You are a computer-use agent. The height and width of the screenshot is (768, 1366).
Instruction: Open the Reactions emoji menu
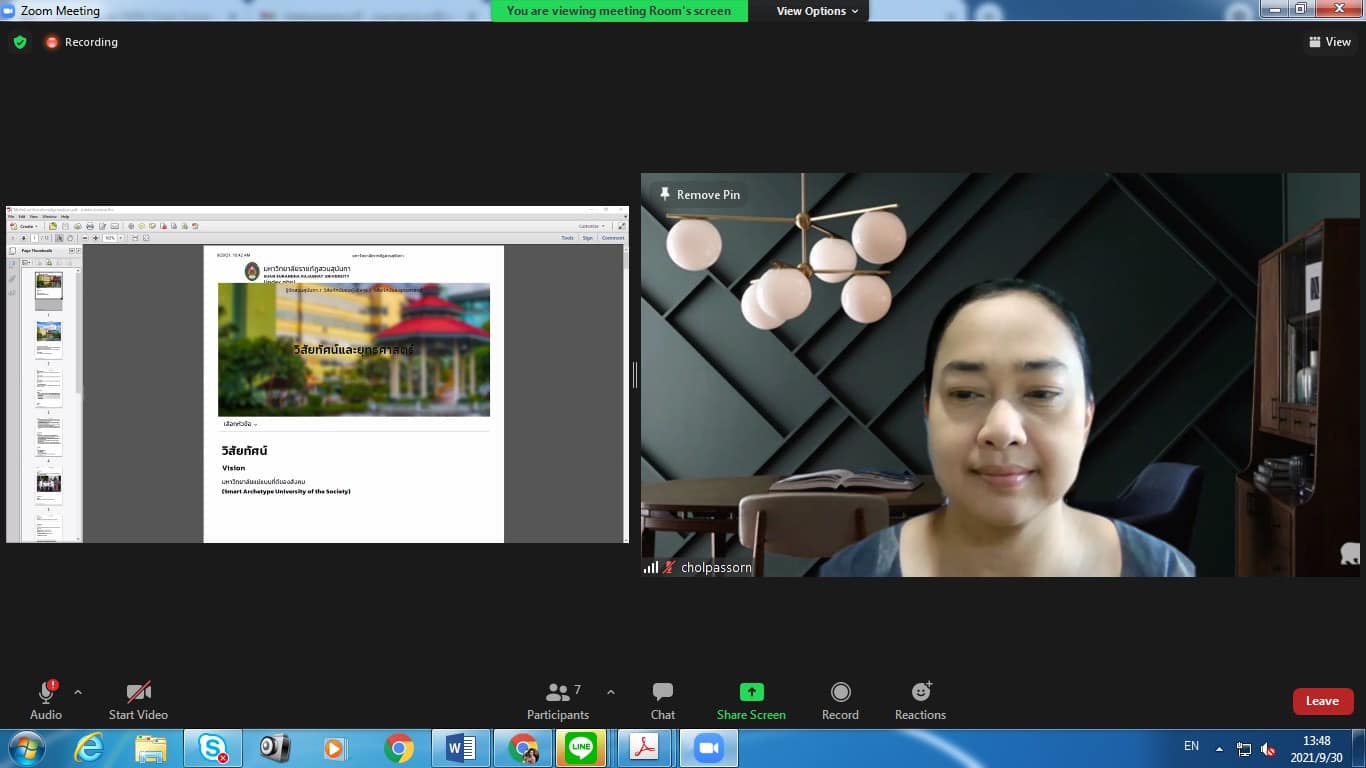pyautogui.click(x=920, y=692)
